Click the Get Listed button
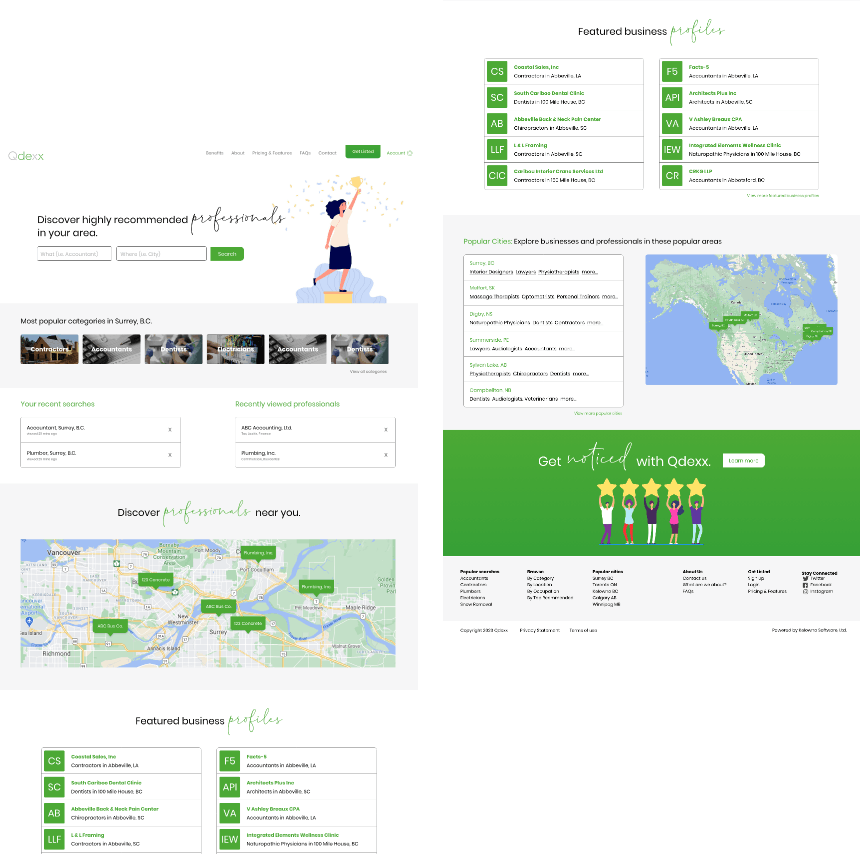 tap(363, 152)
